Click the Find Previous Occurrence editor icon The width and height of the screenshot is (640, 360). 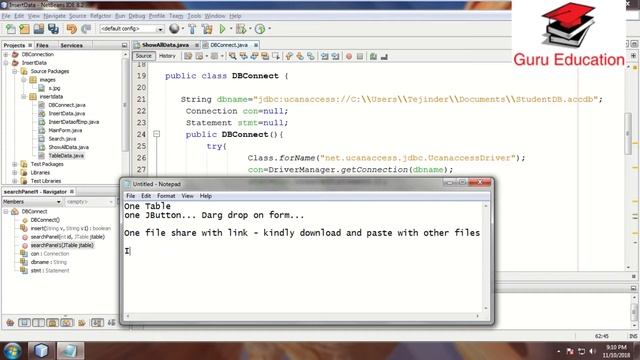coord(244,56)
